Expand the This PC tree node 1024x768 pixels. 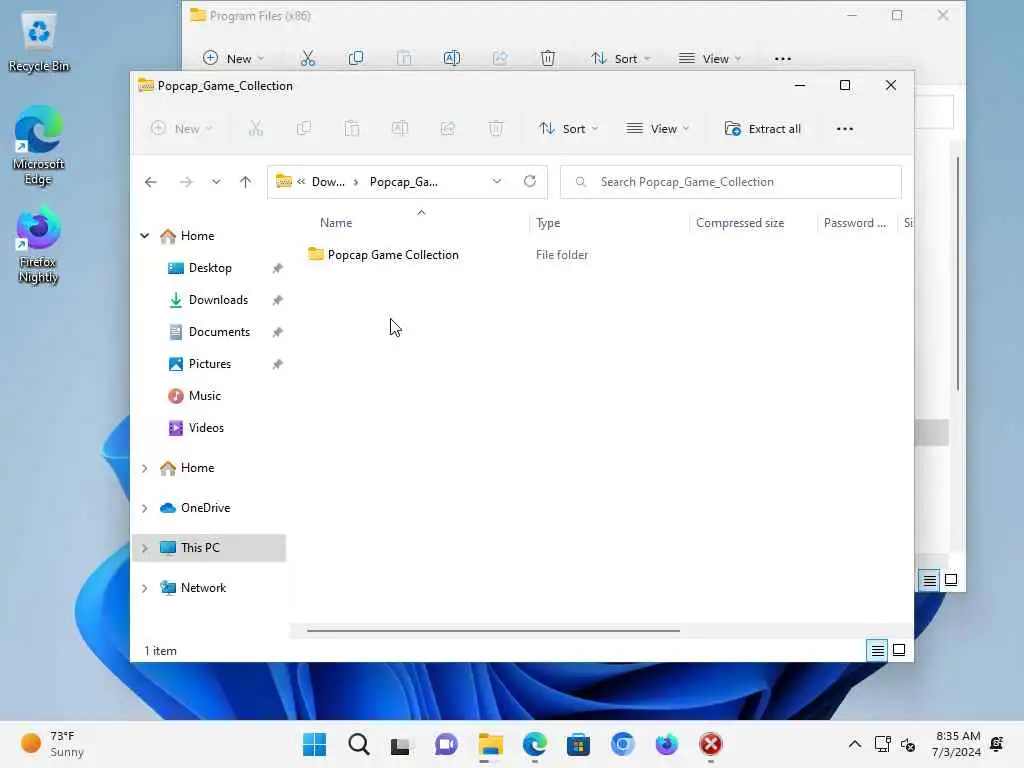coord(144,548)
